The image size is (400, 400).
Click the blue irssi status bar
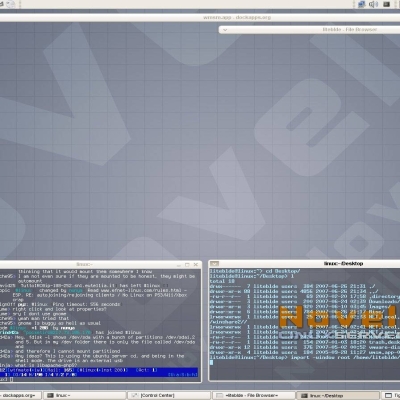(x=99, y=372)
